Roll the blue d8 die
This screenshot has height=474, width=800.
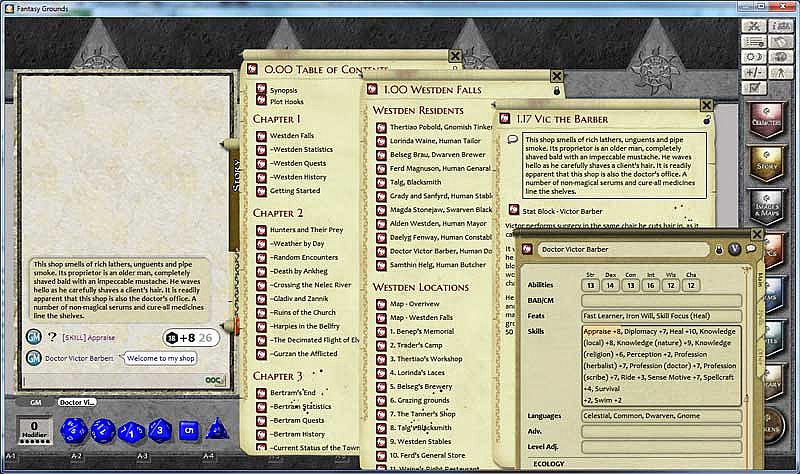pyautogui.click(x=160, y=430)
